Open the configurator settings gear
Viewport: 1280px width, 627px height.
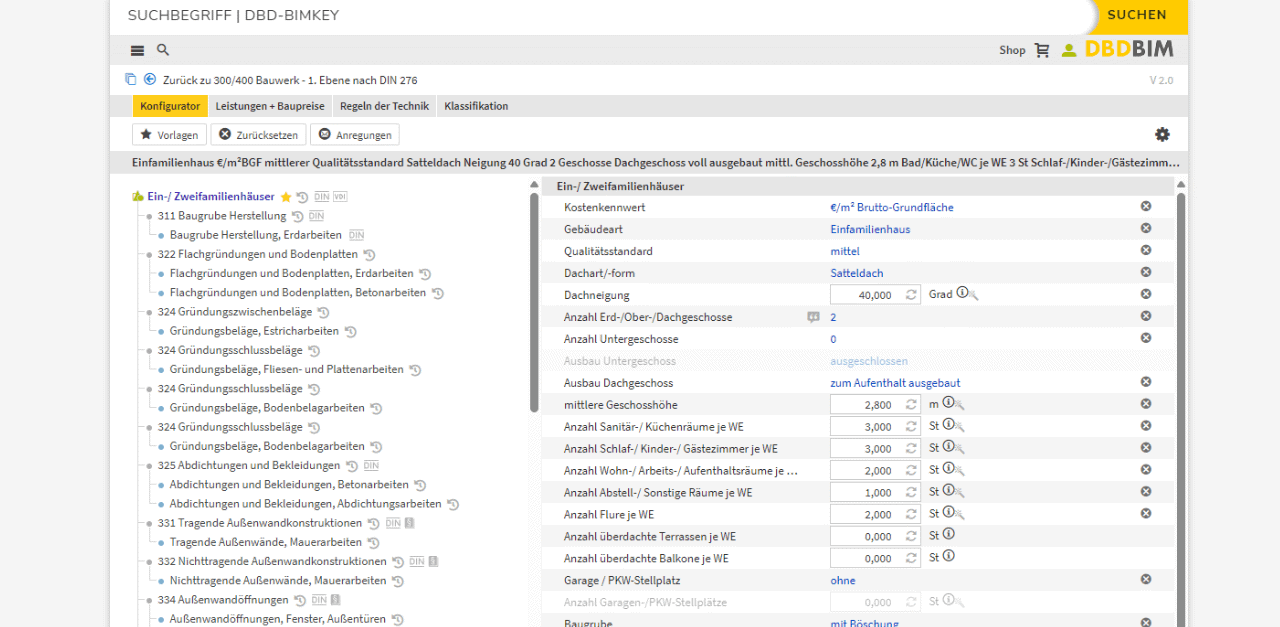1162,134
